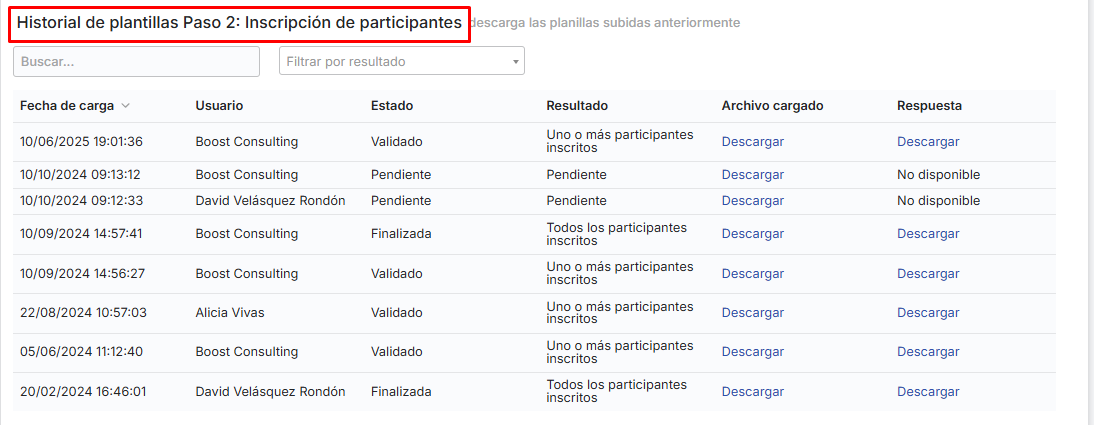
Task: Download the response for 05/06/2024 11:12:40 row
Action: point(928,352)
